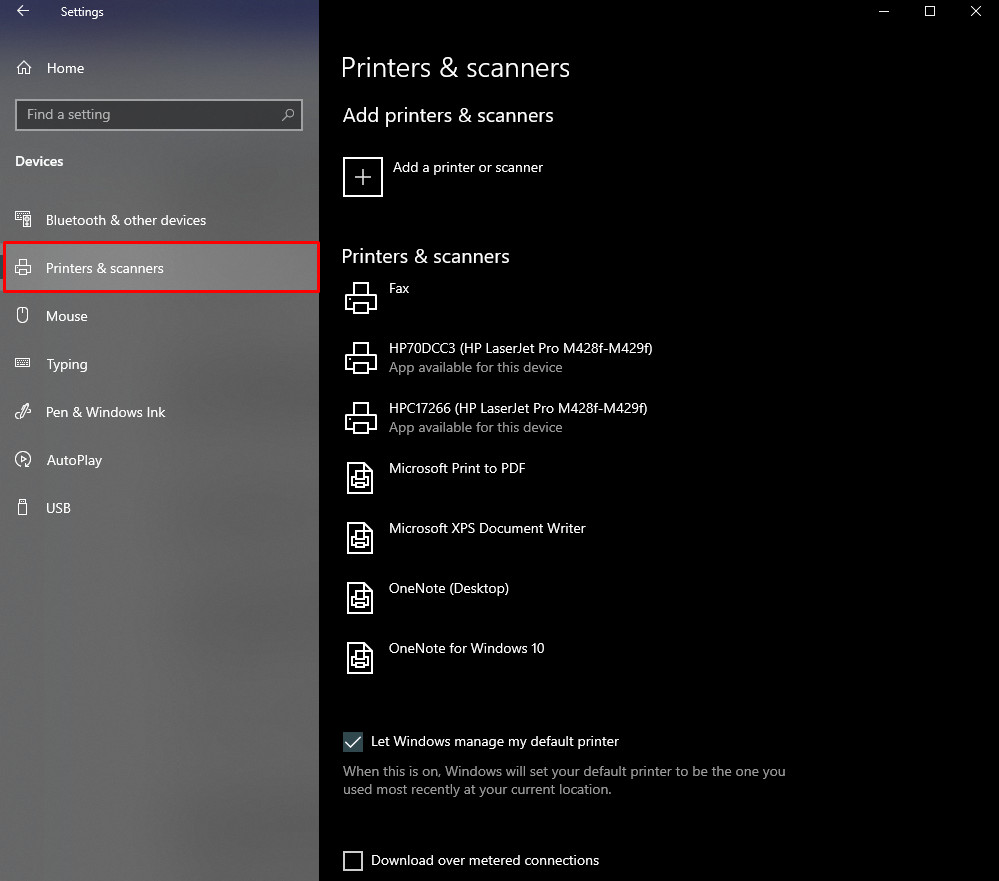Click the Pen & Windows Ink icon
The image size is (999, 881).
[x=23, y=412]
